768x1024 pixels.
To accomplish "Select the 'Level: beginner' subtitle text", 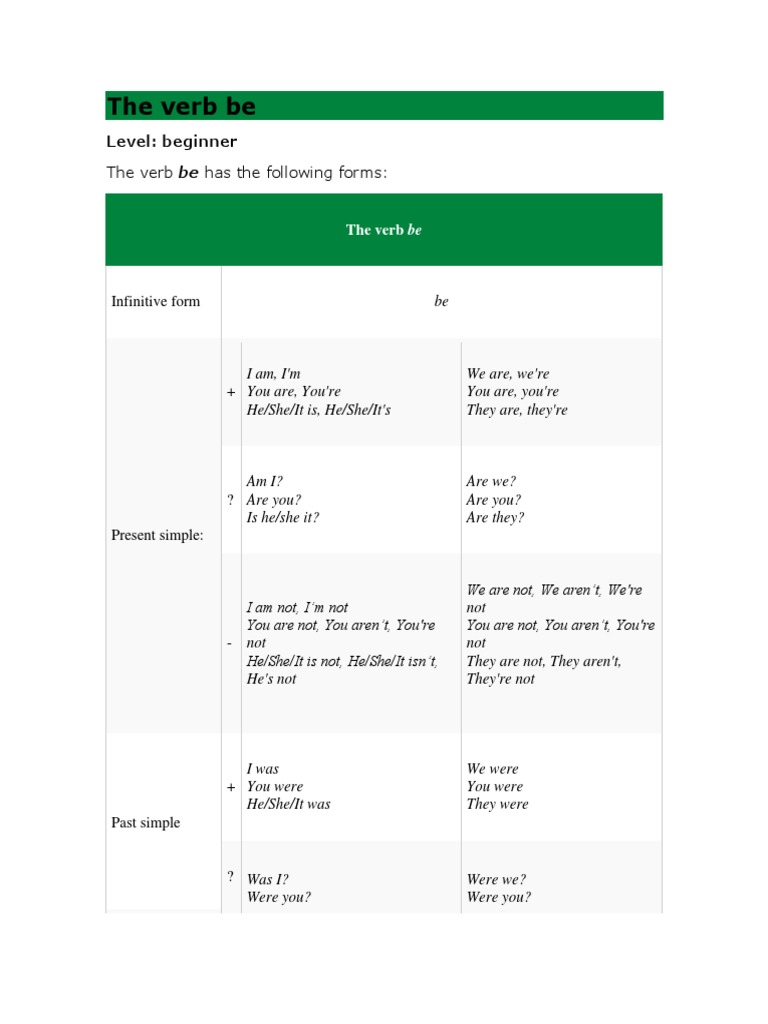I will tap(172, 142).
